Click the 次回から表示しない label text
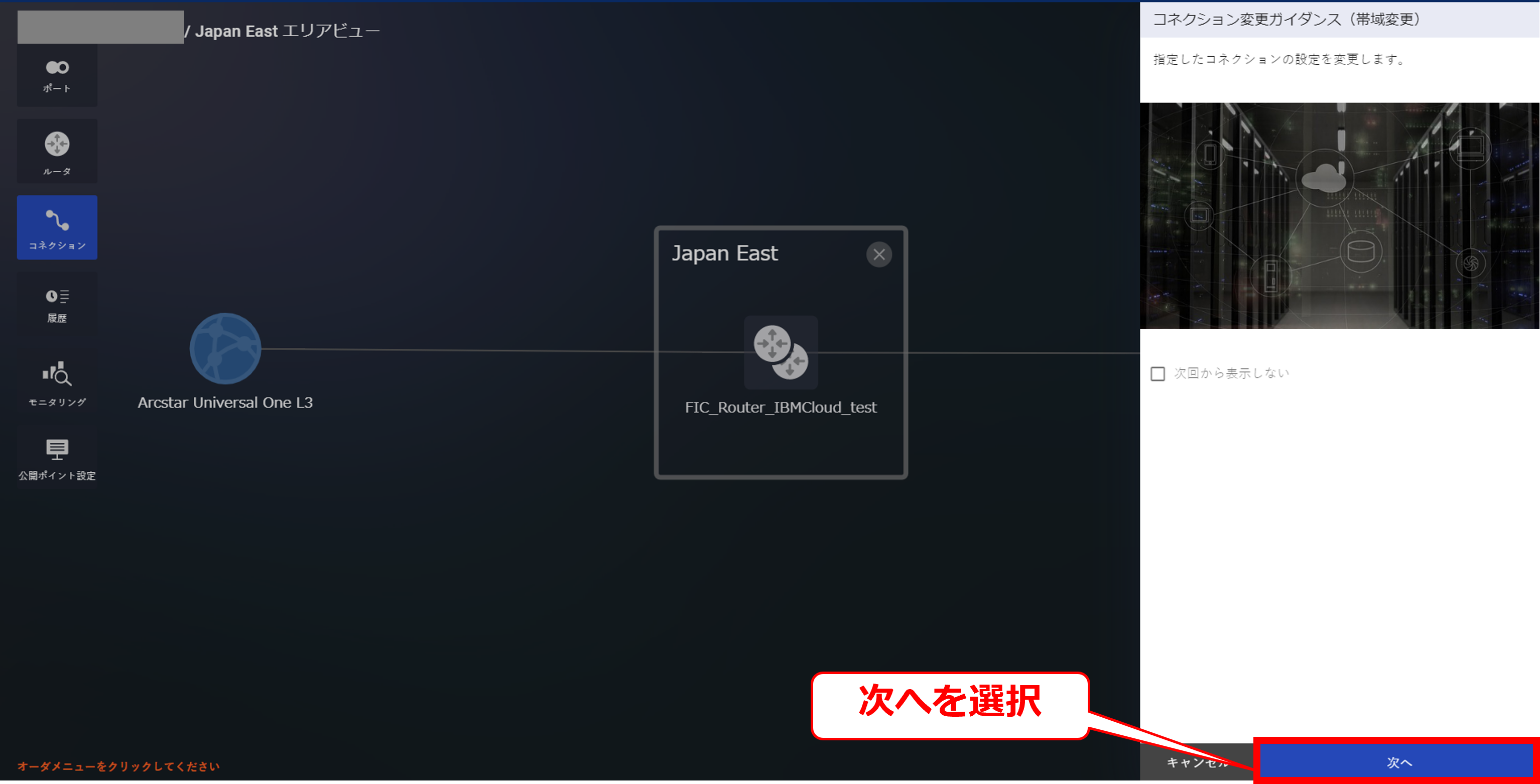This screenshot has height=784, width=1540. [1231, 373]
